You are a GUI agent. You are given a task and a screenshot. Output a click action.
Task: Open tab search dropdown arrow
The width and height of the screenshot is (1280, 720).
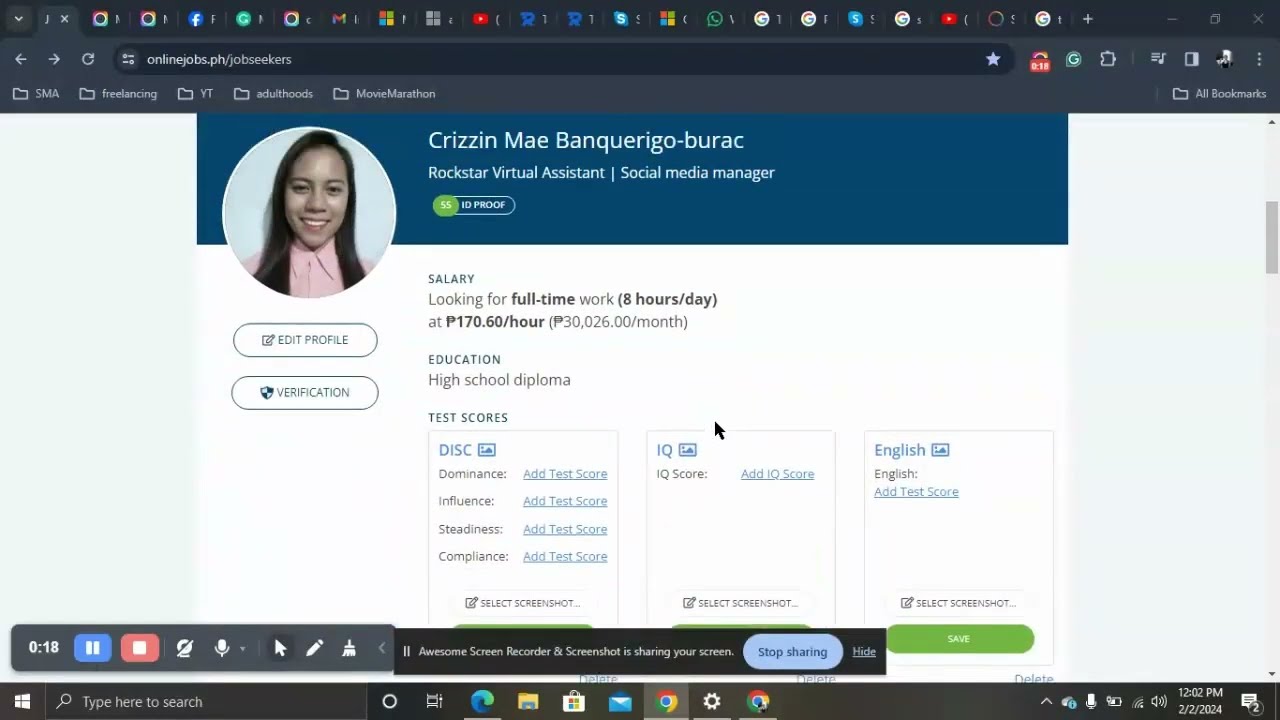[x=18, y=19]
